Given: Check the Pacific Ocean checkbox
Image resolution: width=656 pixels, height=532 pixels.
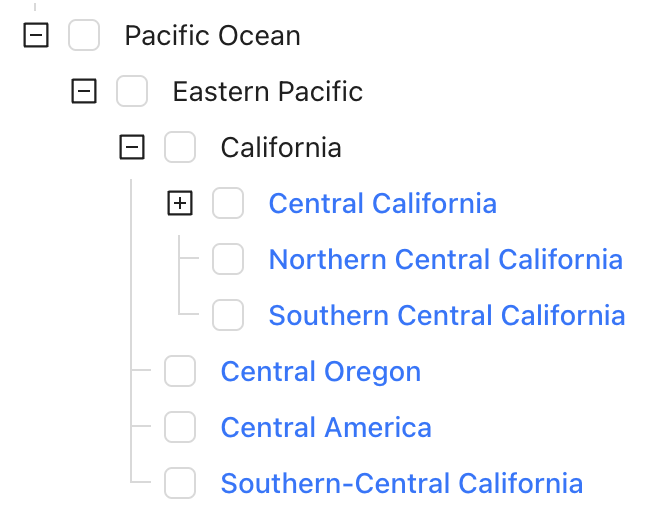Looking at the screenshot, I should (84, 36).
